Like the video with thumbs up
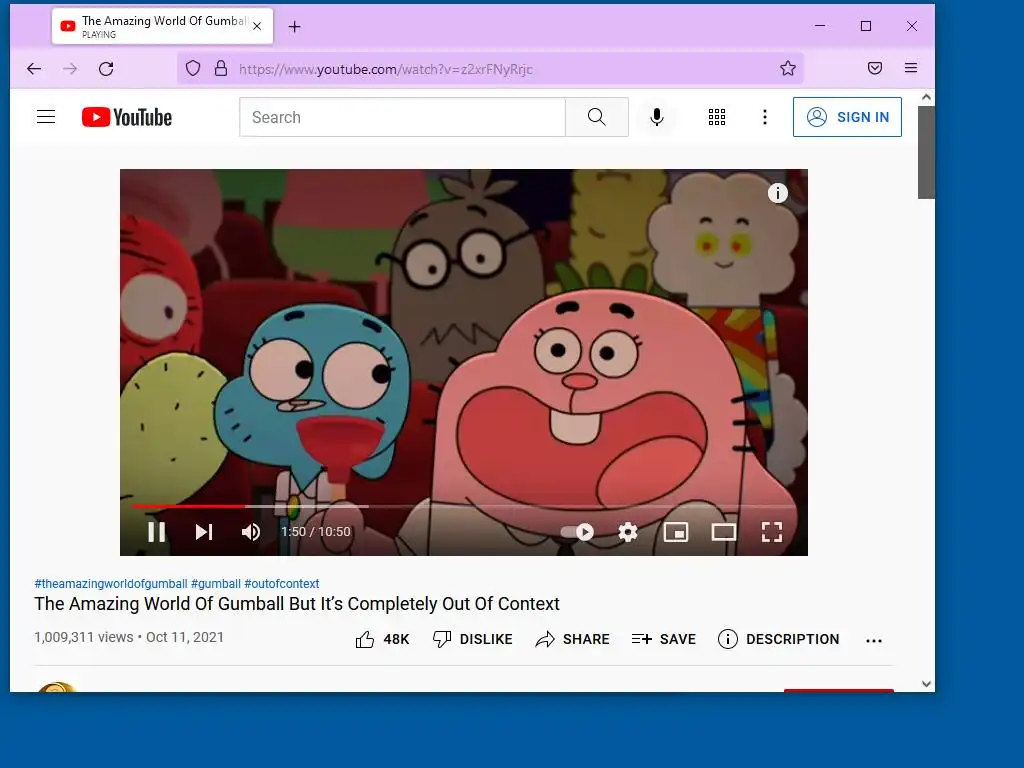The height and width of the screenshot is (768, 1024). pyautogui.click(x=365, y=639)
